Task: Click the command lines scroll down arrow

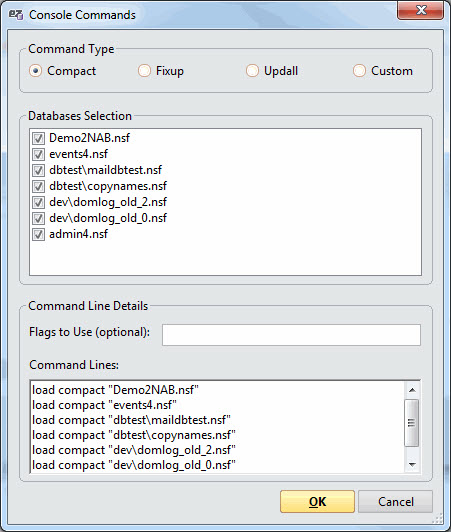Action: click(412, 464)
